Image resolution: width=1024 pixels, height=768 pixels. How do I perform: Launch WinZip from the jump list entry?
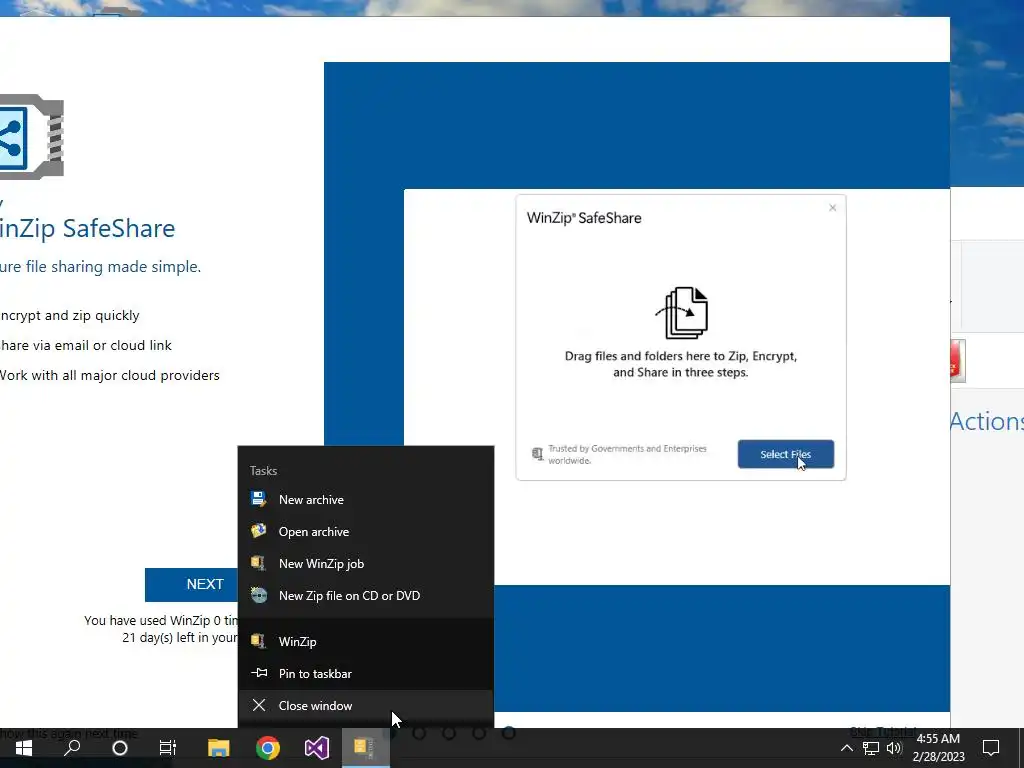[366, 641]
